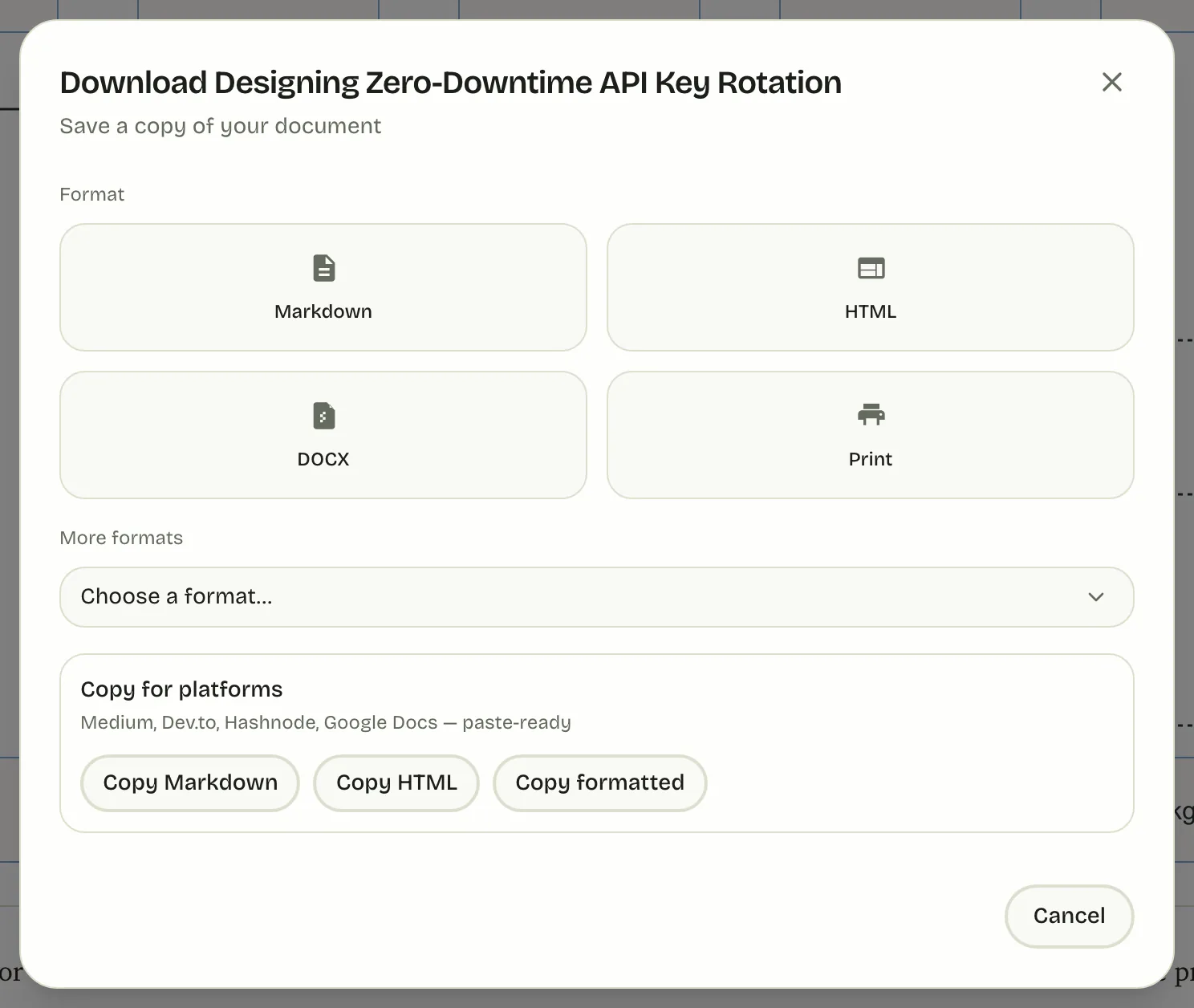1194x1008 pixels.
Task: Click the Copy for platforms heading
Action: point(181,689)
